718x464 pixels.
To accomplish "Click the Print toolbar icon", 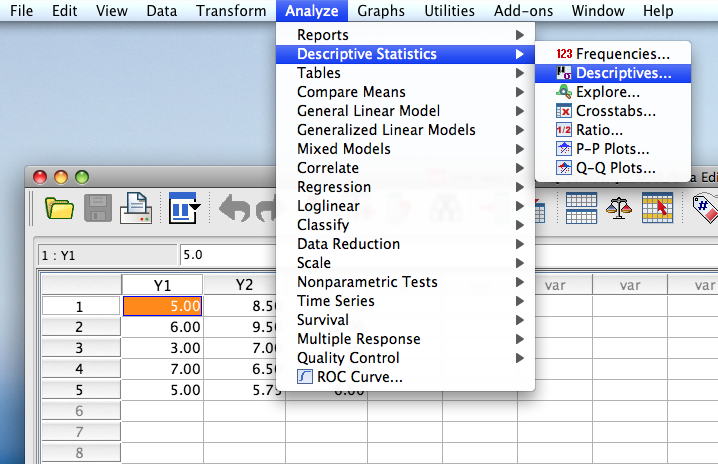I will (x=136, y=208).
